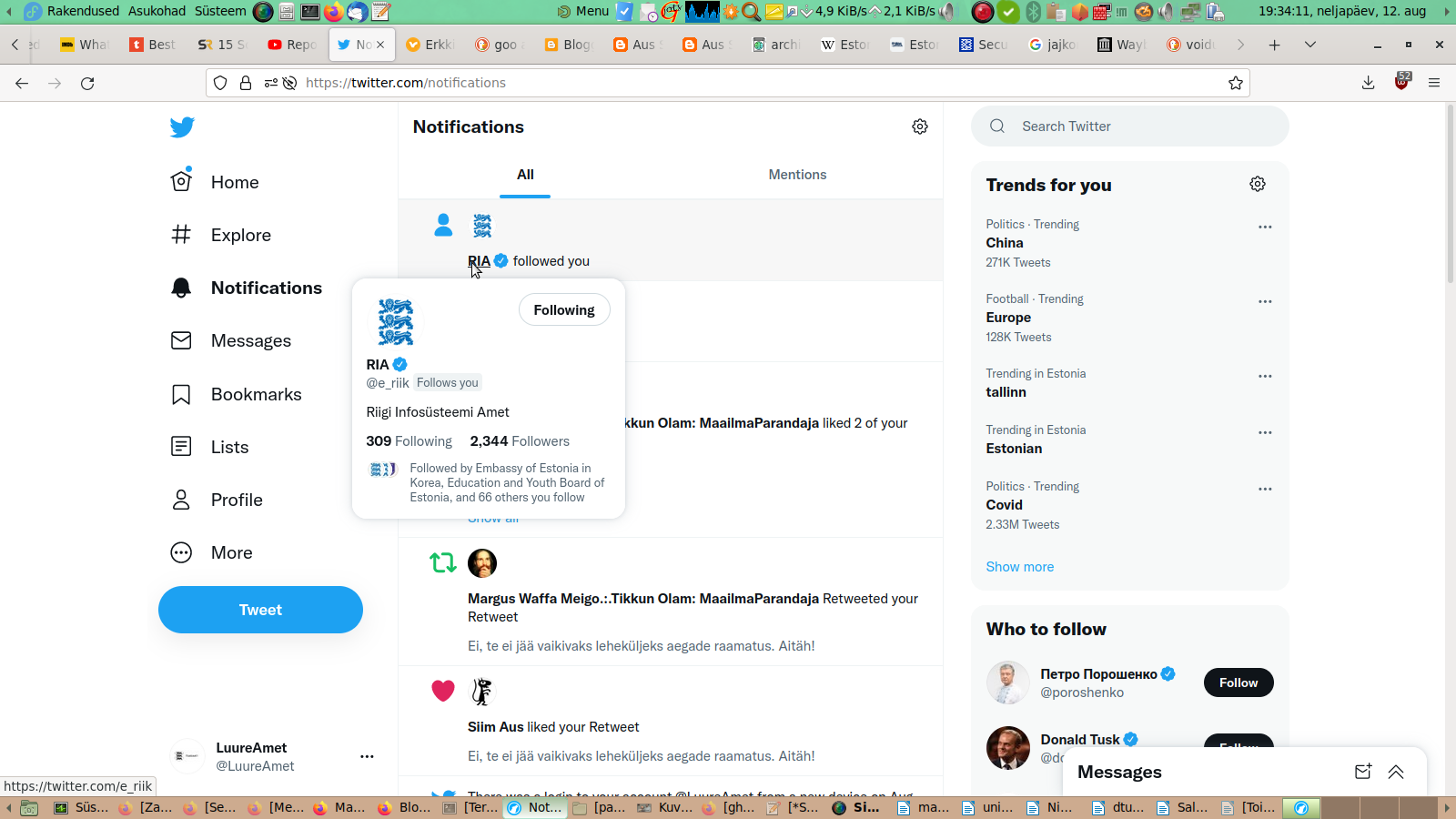Select the All notifications tab
Image resolution: width=1456 pixels, height=819 pixels.
coord(525,175)
